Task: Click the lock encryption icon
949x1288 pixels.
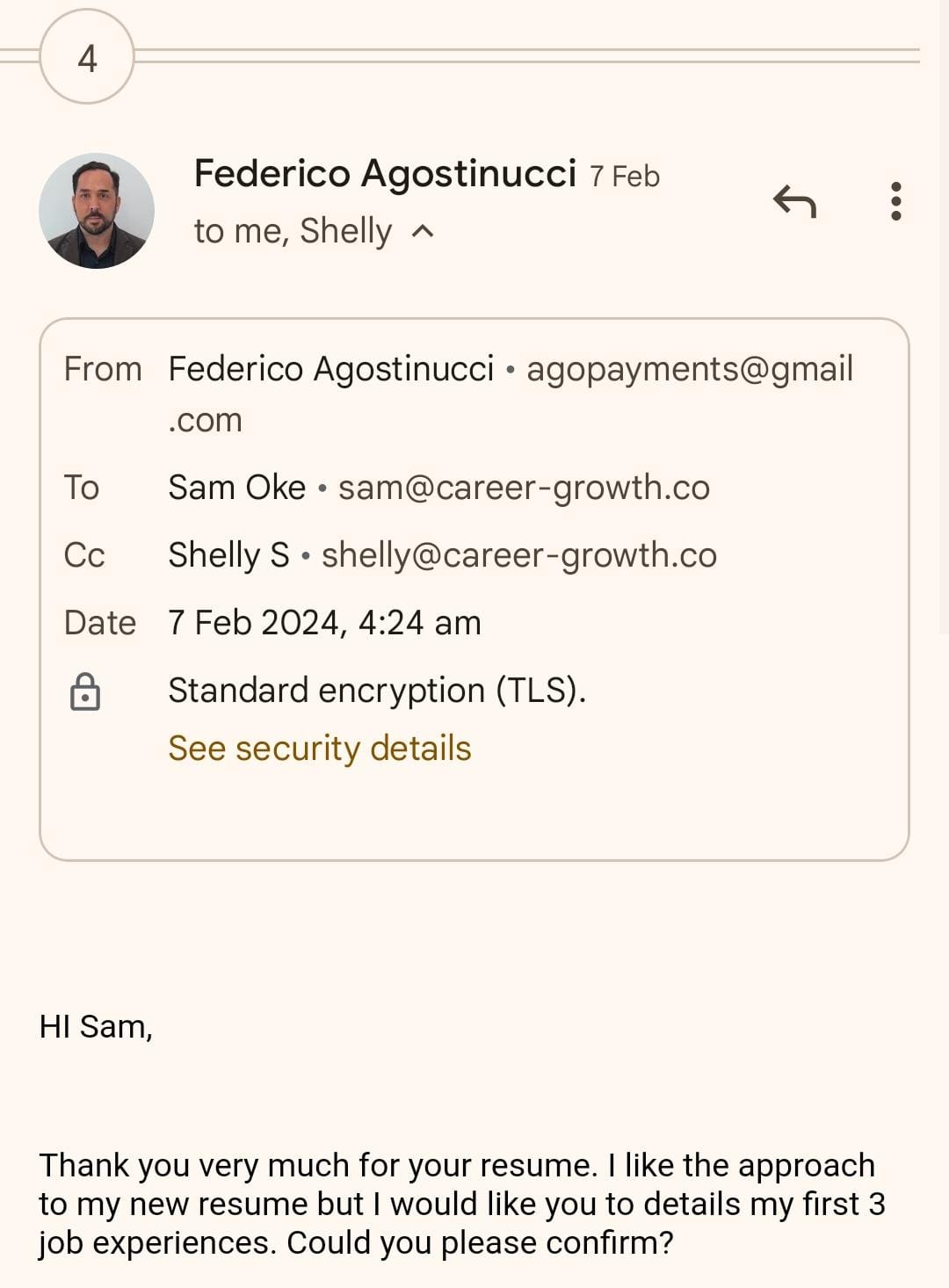Action: pyautogui.click(x=85, y=691)
